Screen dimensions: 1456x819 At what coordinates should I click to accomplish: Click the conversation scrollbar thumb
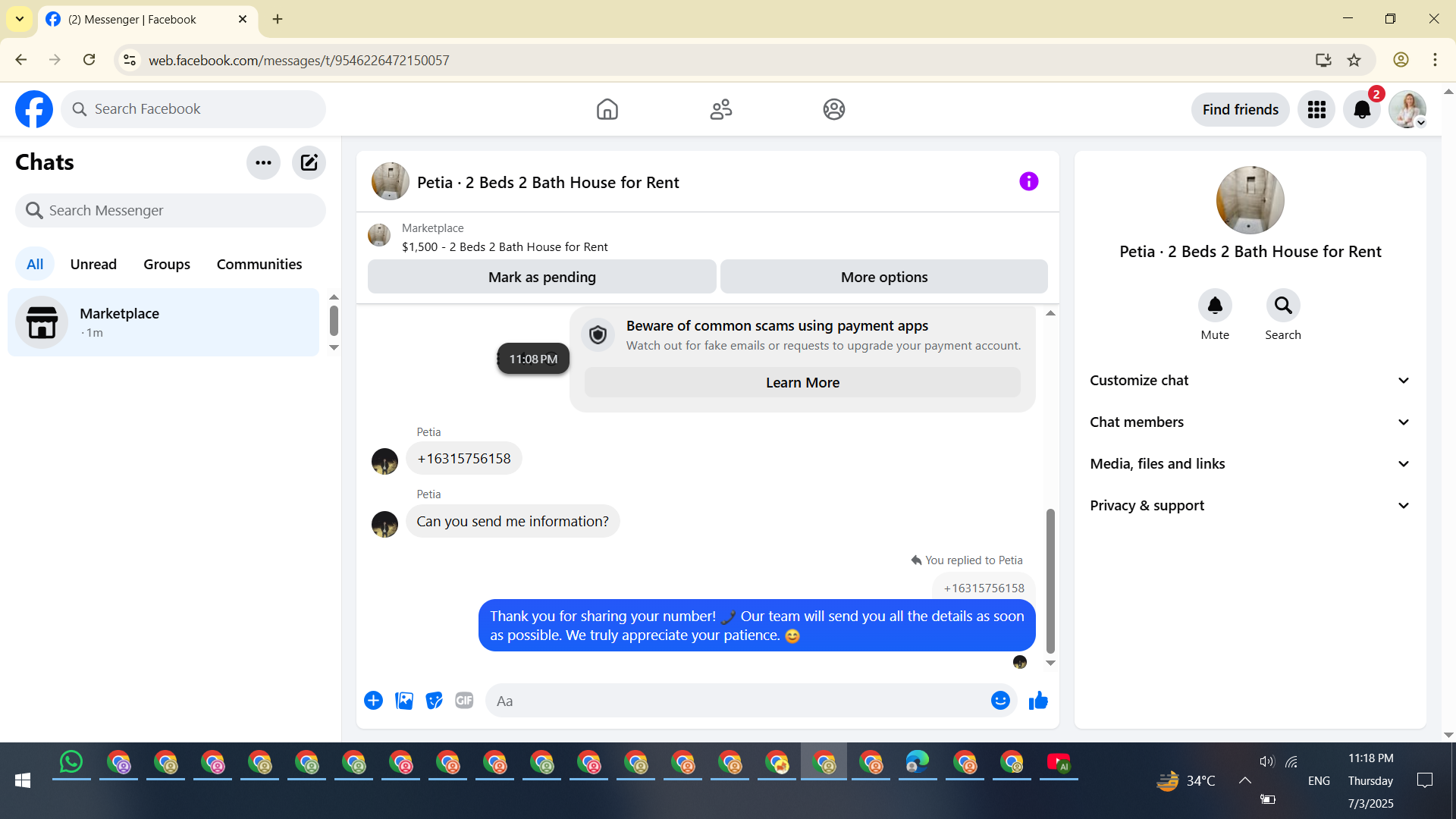pyautogui.click(x=1050, y=580)
